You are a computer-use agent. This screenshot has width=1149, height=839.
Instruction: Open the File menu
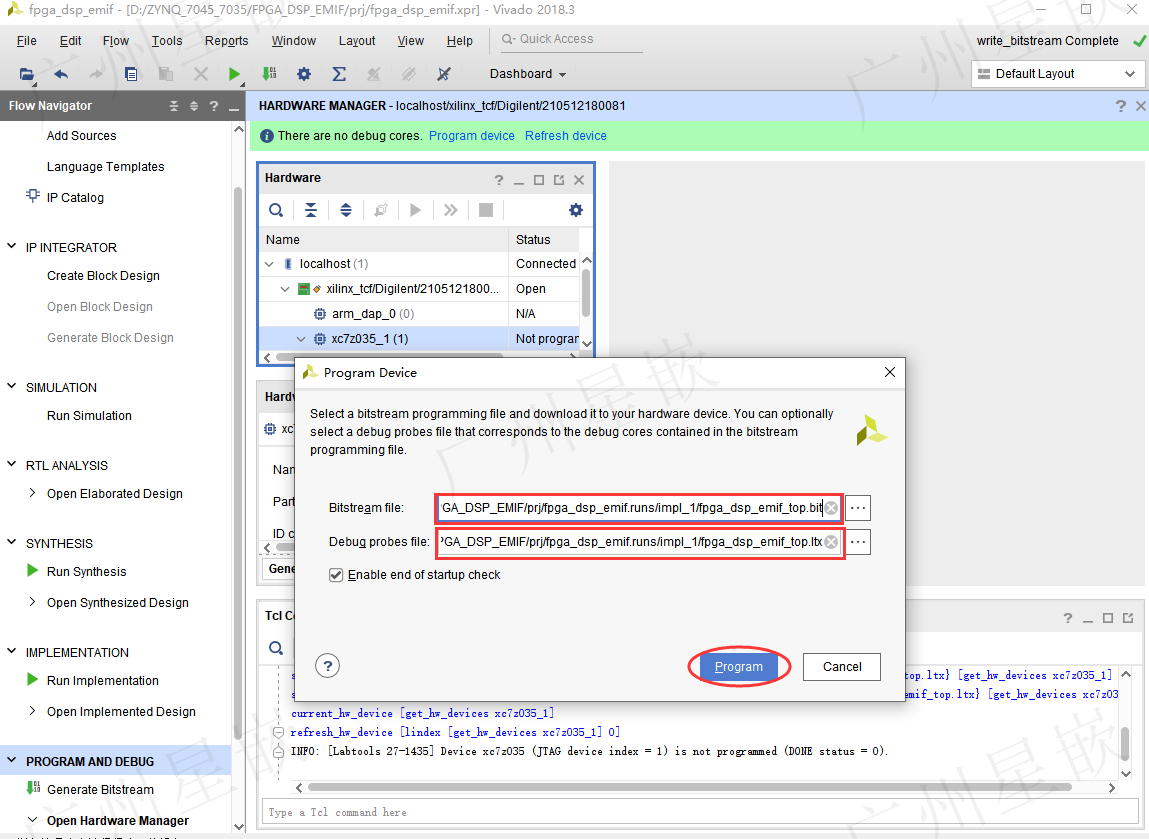tap(26, 41)
